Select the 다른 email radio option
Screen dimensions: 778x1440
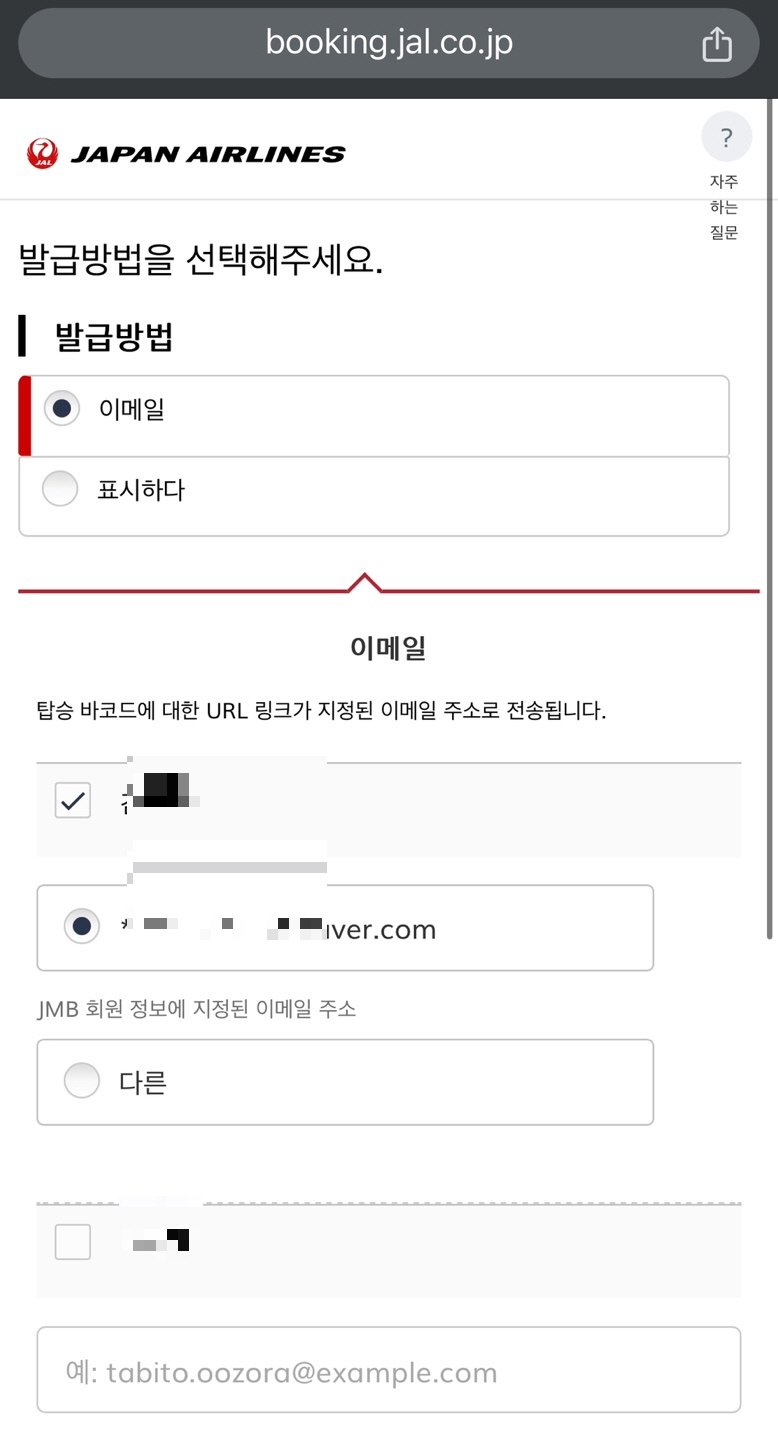pos(81,1081)
